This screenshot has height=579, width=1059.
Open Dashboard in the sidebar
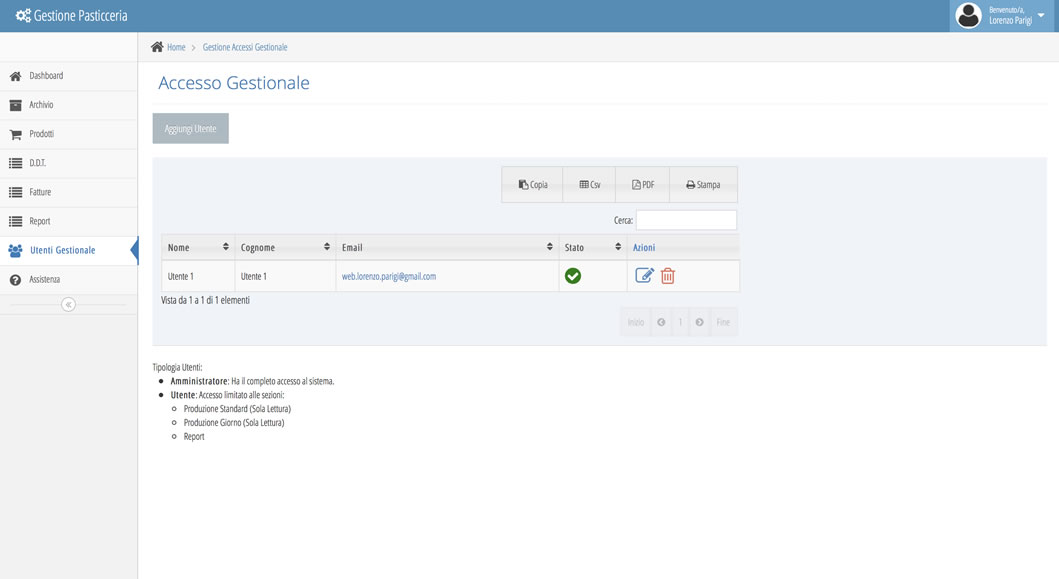click(46, 76)
